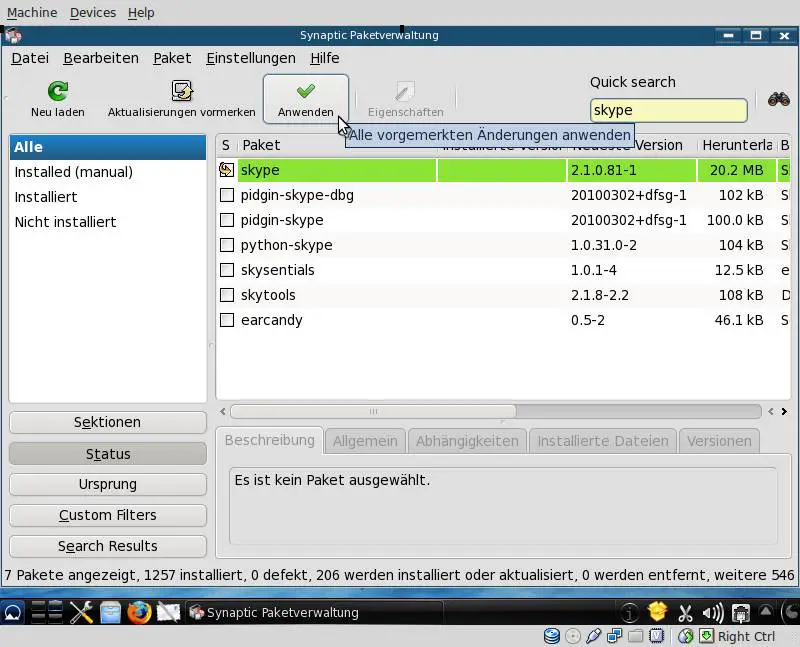Click the VirtualBox virtualization chip status icon
The height and width of the screenshot is (647, 800).
tap(656, 636)
